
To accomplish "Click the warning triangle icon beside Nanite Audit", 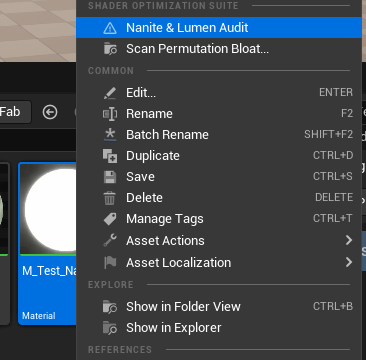I will pos(110,28).
